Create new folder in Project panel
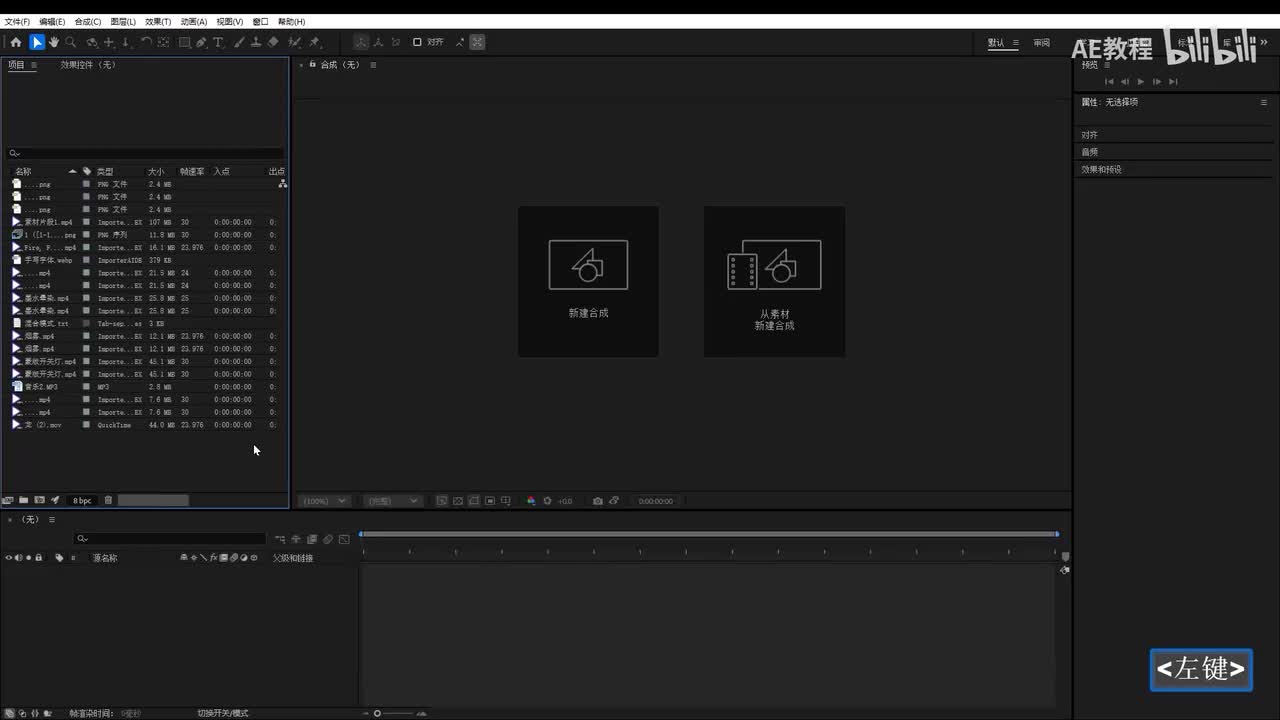This screenshot has height=720, width=1280. coord(23,500)
